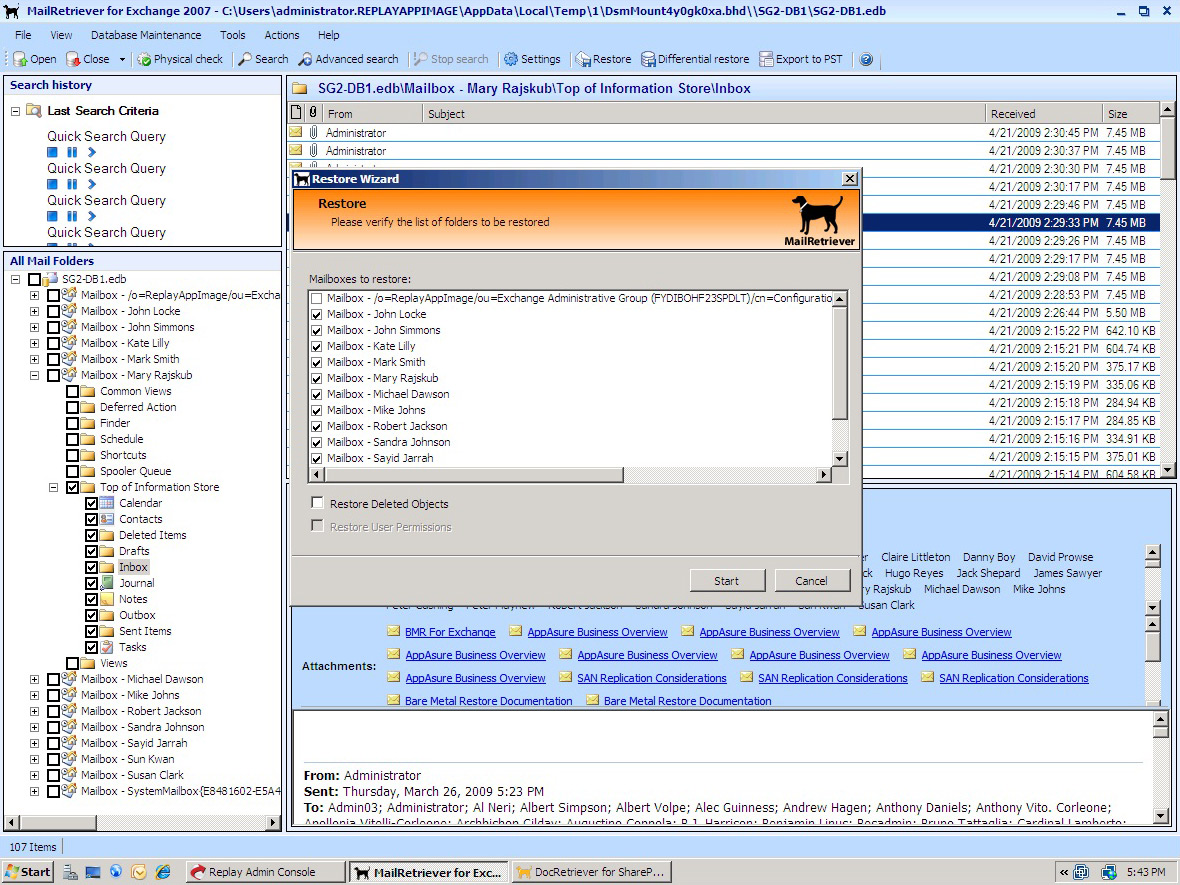Open the first SAN Replication Considerations link

652,678
